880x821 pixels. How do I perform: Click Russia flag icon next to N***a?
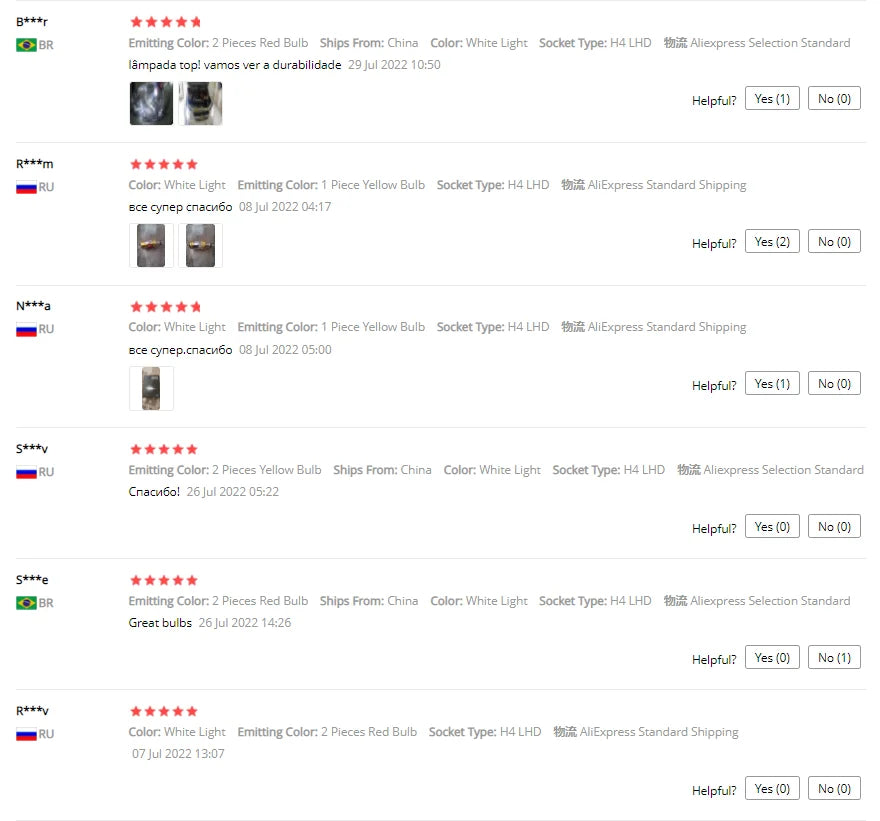point(26,329)
